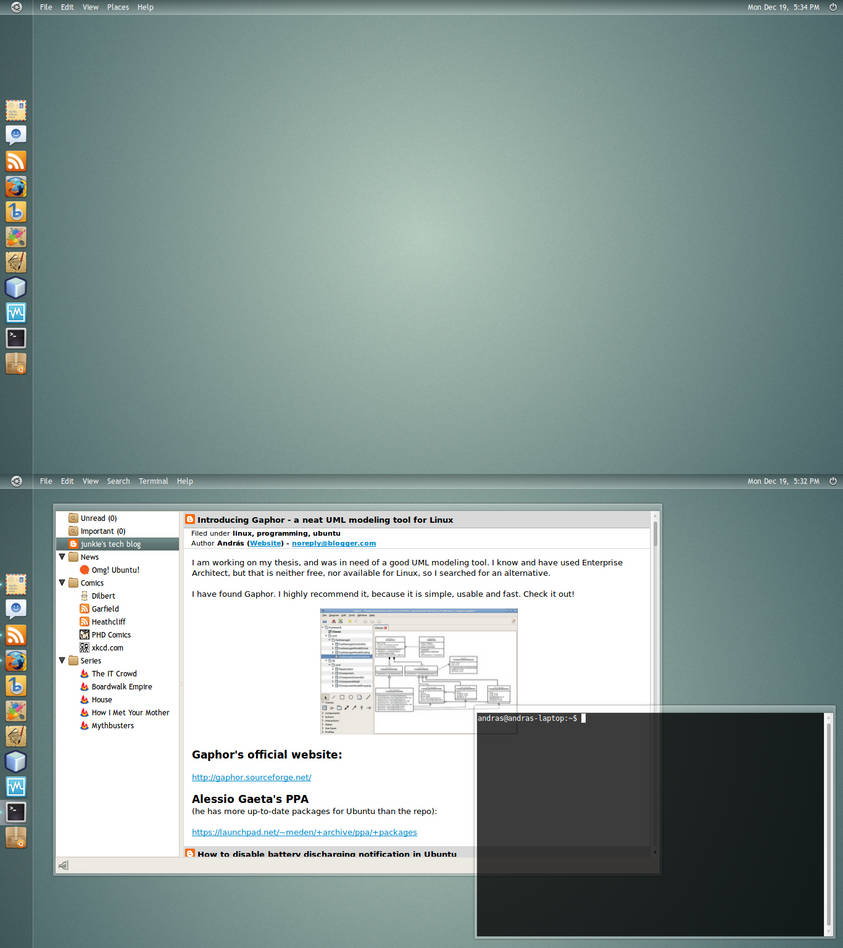Open the View menu on the 5:32 PM panel
Screen dimensions: 843x948
[x=91, y=481]
